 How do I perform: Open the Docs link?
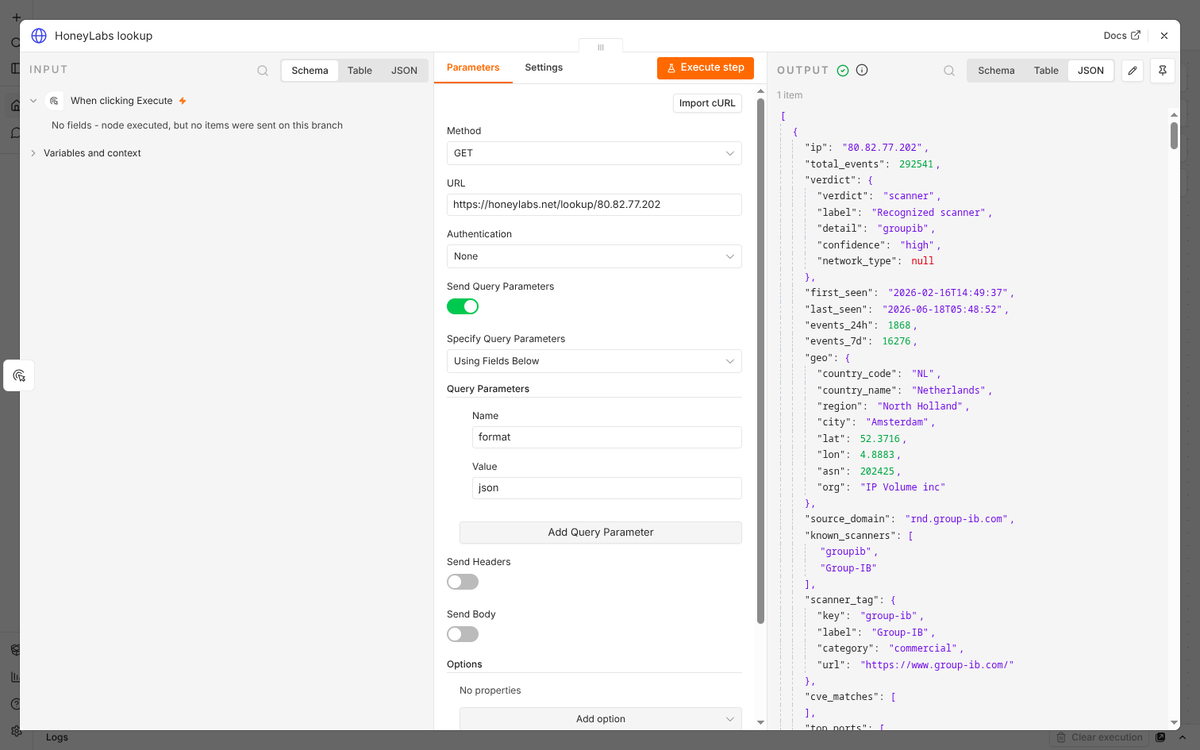point(1121,36)
